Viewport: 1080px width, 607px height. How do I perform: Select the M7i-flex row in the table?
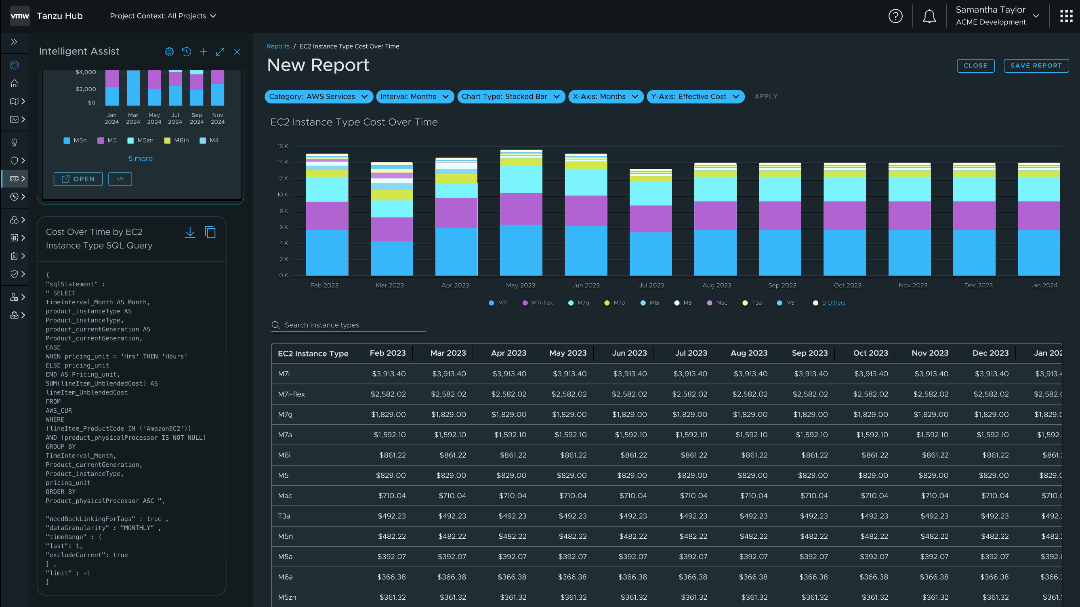click(x=666, y=394)
